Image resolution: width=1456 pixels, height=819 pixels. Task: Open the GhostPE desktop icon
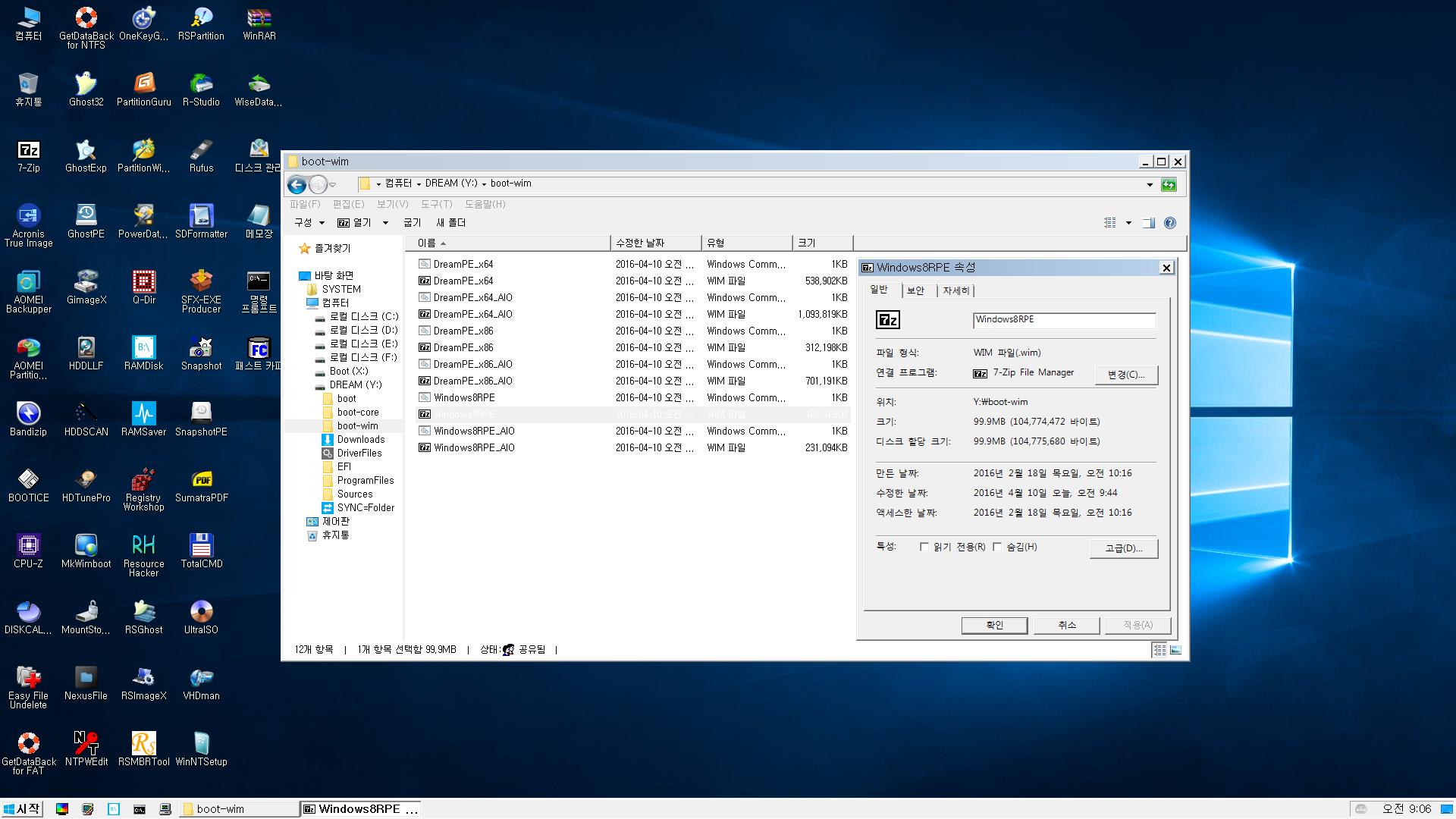pyautogui.click(x=86, y=221)
